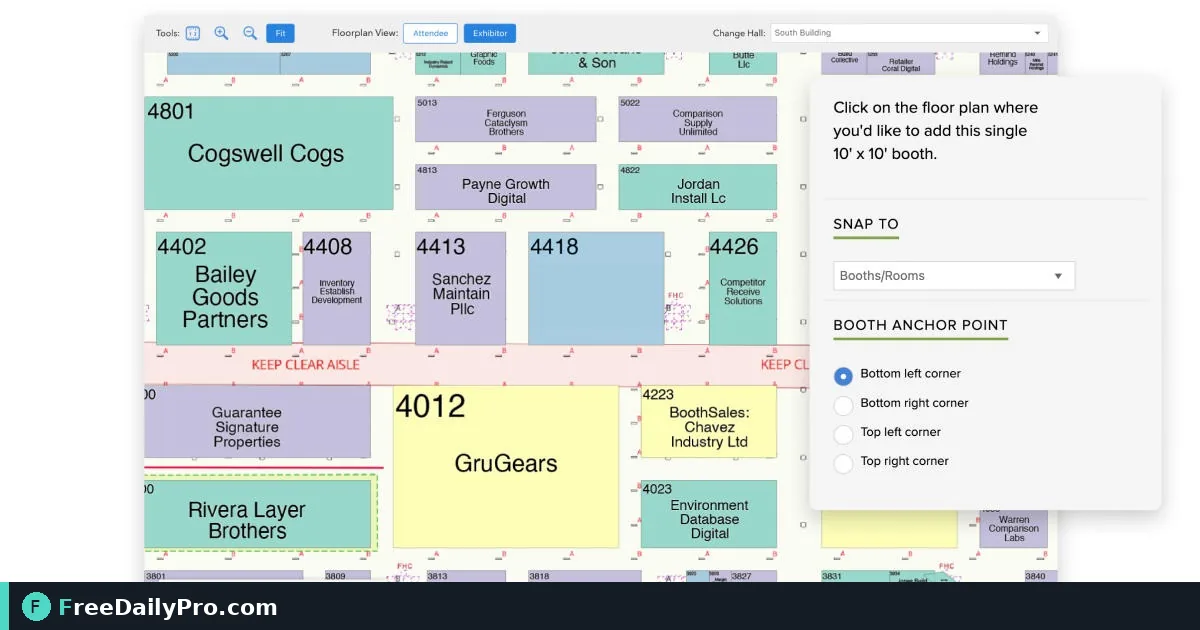The height and width of the screenshot is (630, 1200).
Task: Select Bailey Goods Partners booth 4402
Action: coord(224,289)
